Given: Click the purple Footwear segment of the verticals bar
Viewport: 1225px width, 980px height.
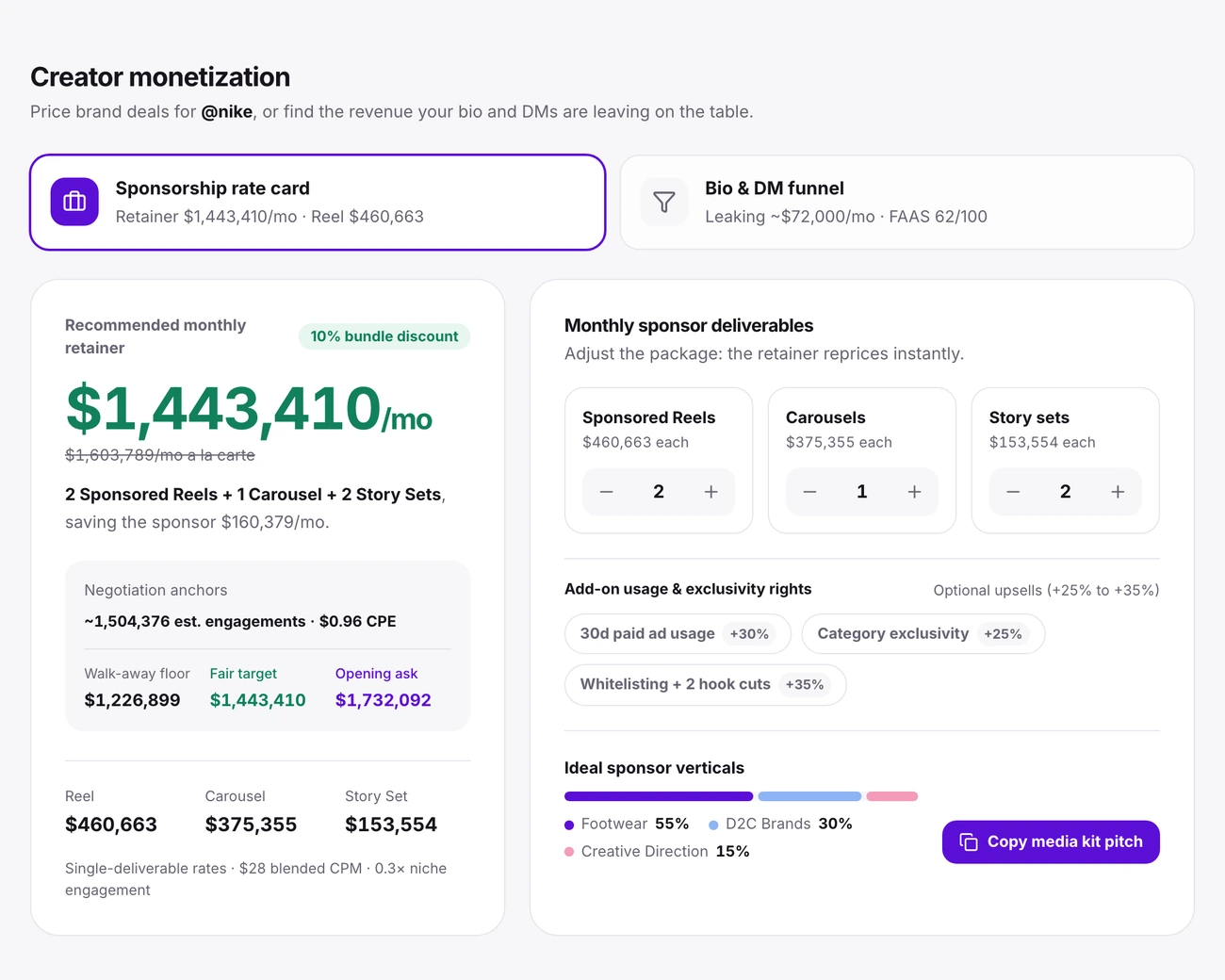Looking at the screenshot, I should [659, 796].
